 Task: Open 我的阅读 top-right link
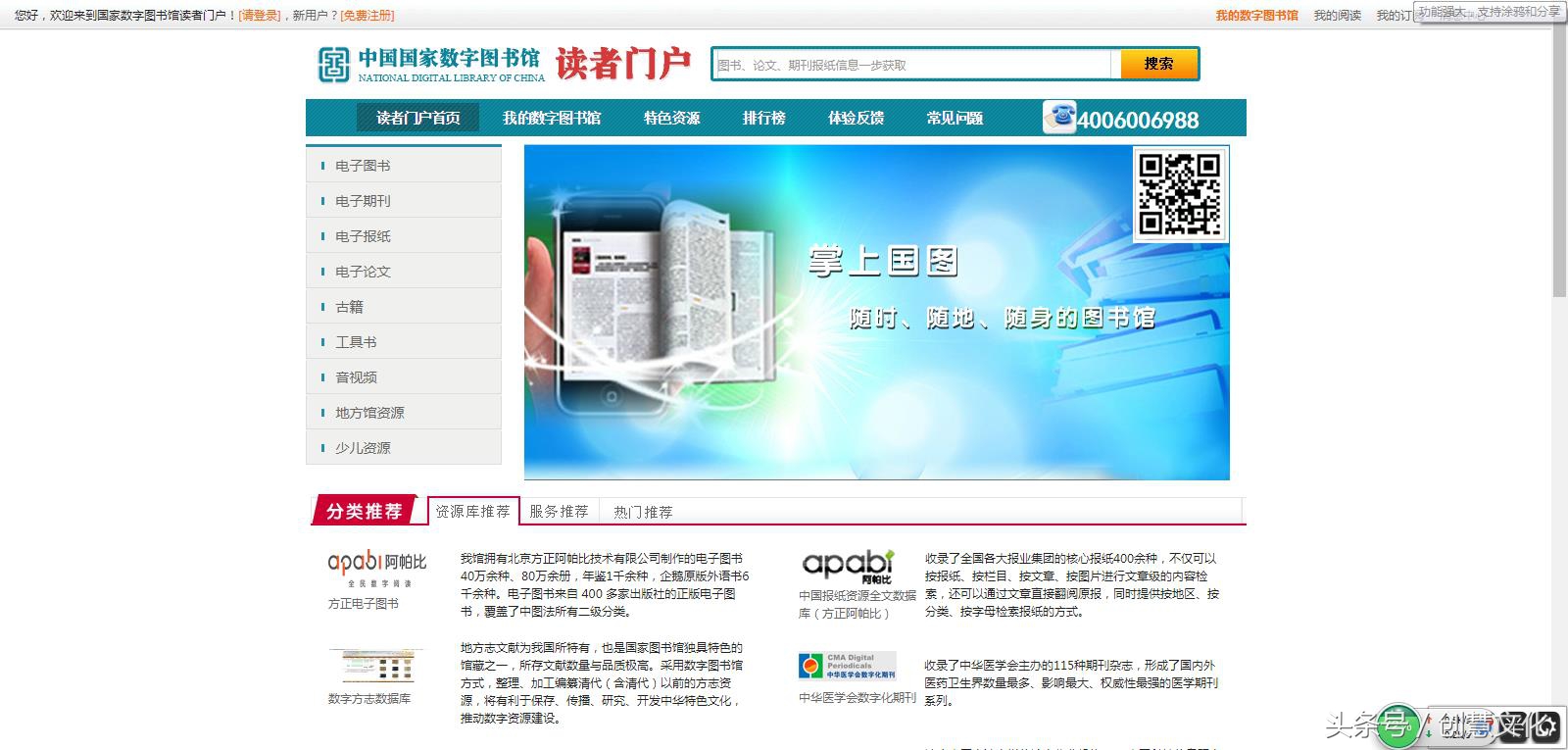click(x=1337, y=15)
